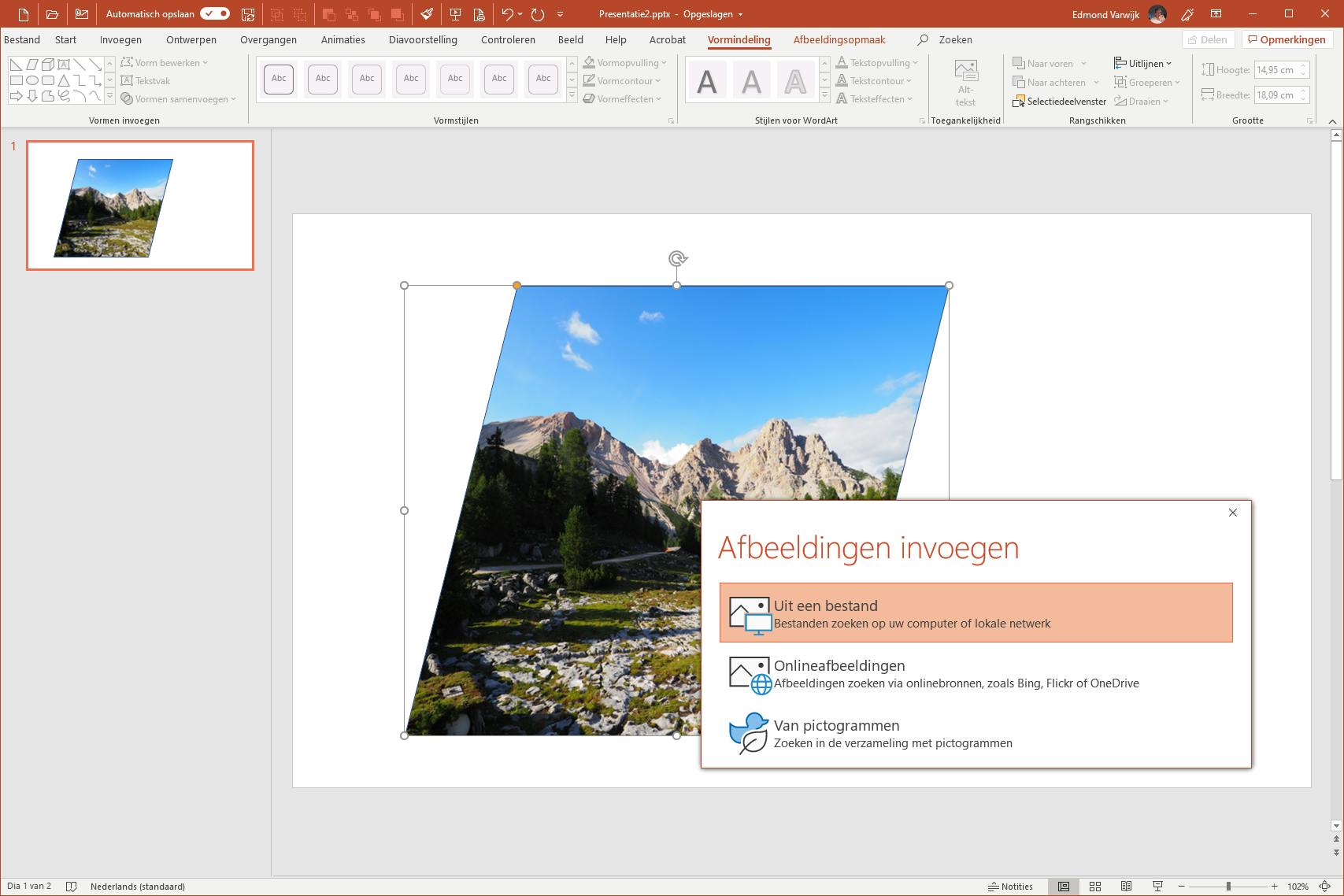Open the Invoegen tab
Viewport: 1344px width, 896px height.
tap(120, 39)
